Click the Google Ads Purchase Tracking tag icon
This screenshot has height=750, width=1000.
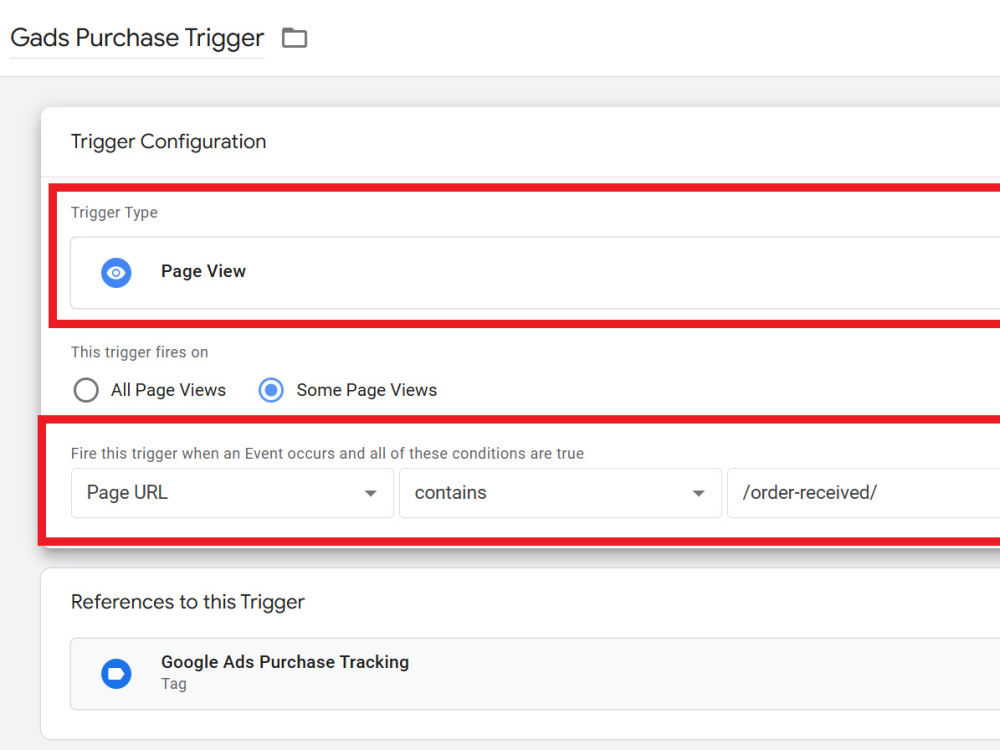click(x=116, y=673)
